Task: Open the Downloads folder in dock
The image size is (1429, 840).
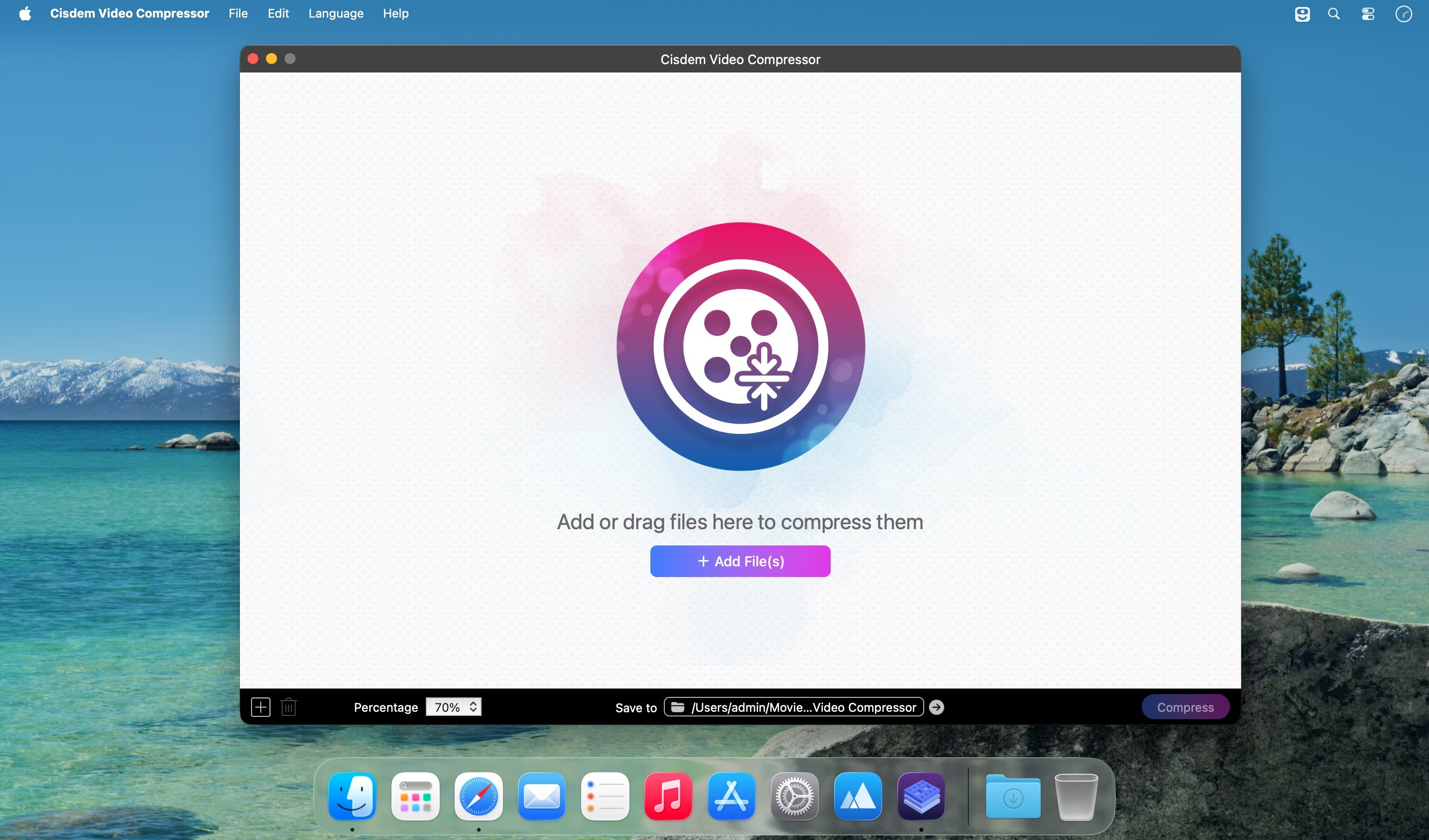Action: [1013, 796]
